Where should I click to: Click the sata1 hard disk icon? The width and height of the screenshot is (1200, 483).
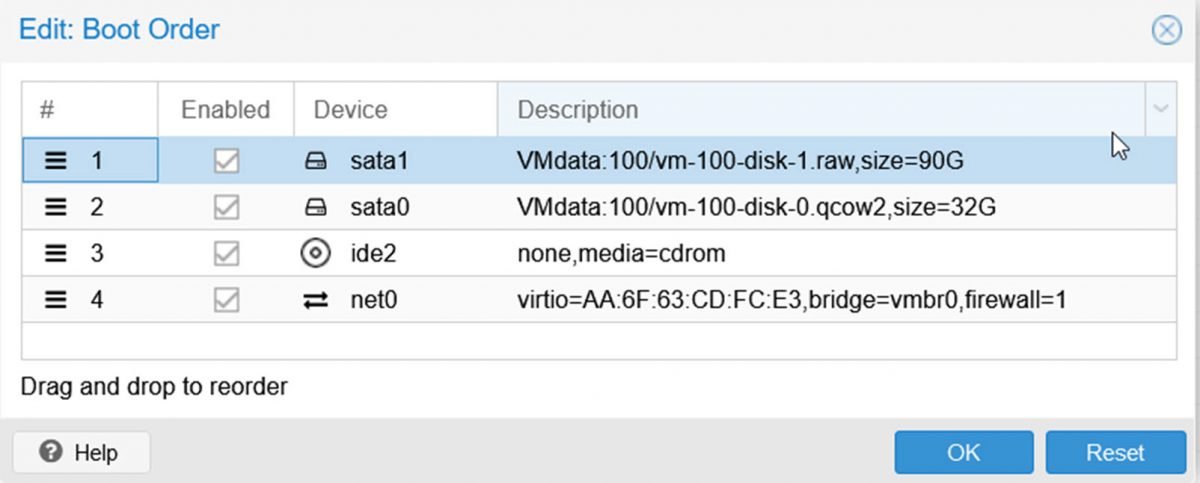314,160
